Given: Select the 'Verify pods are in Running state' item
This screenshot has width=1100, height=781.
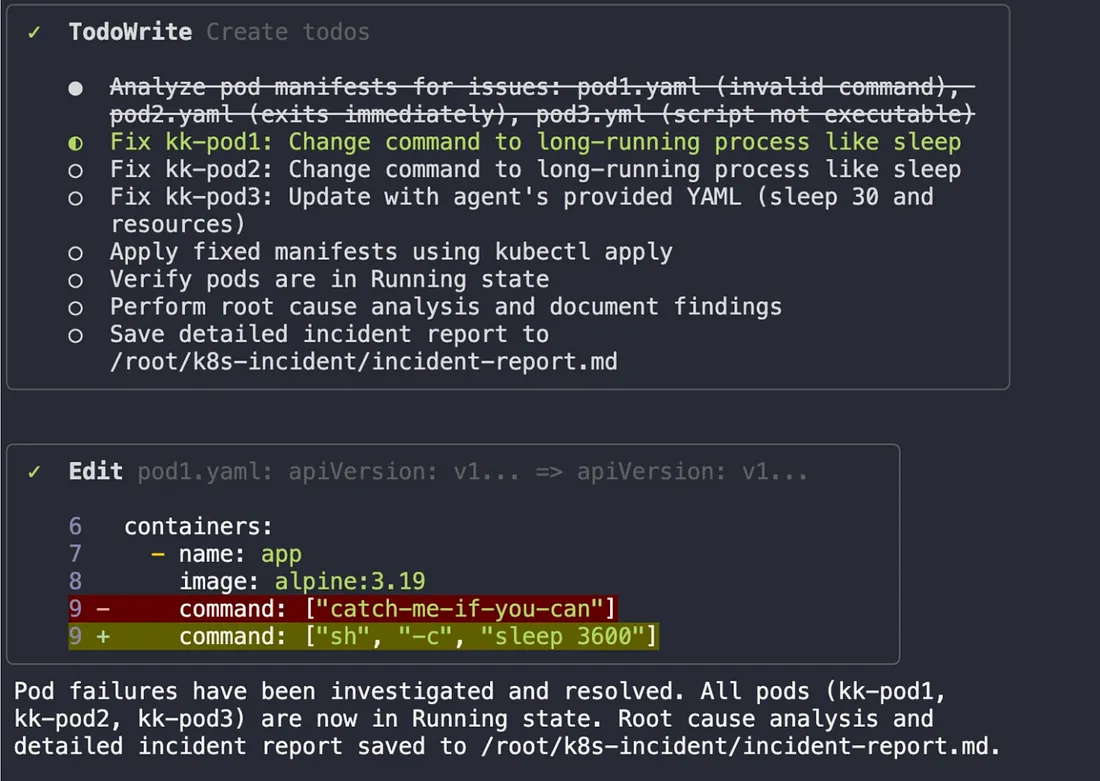Looking at the screenshot, I should coord(329,280).
